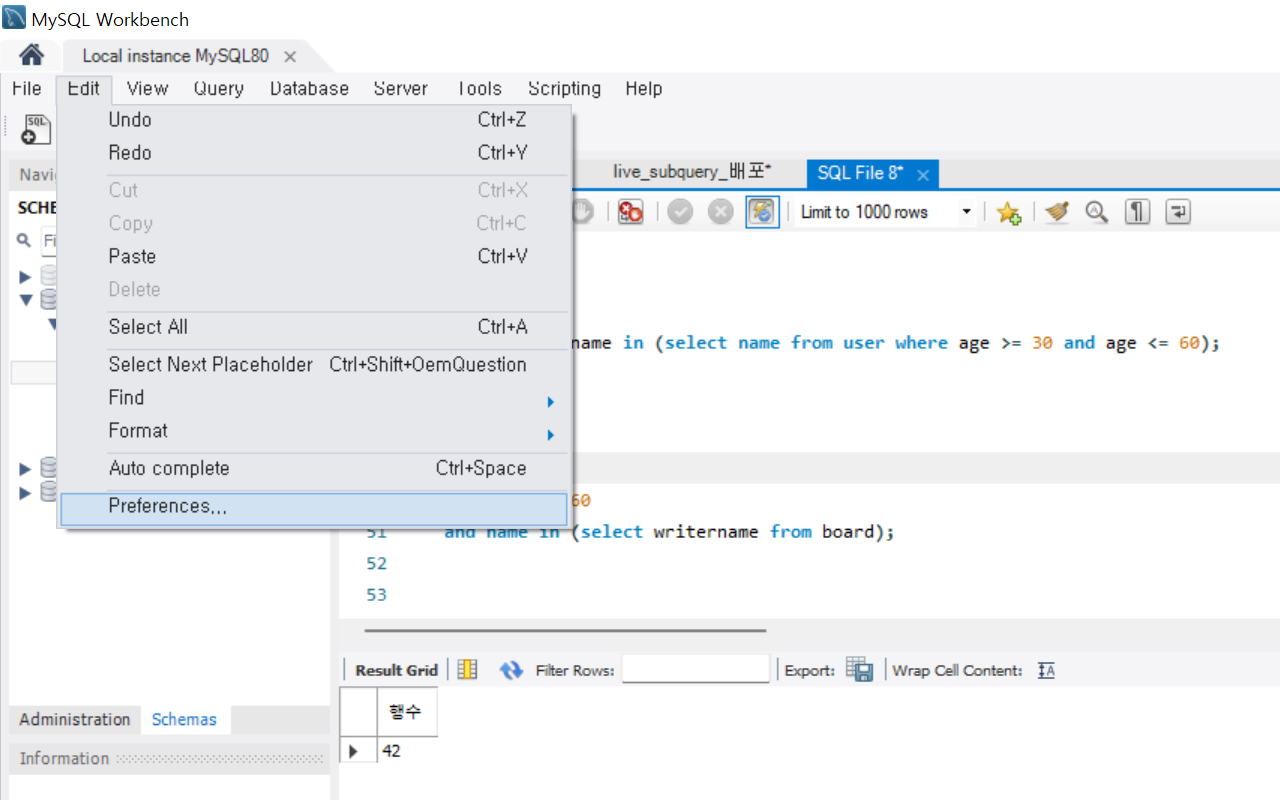Viewport: 1280px width, 800px height.
Task: Toggle Wrap Cell Content icon
Action: 1046,670
